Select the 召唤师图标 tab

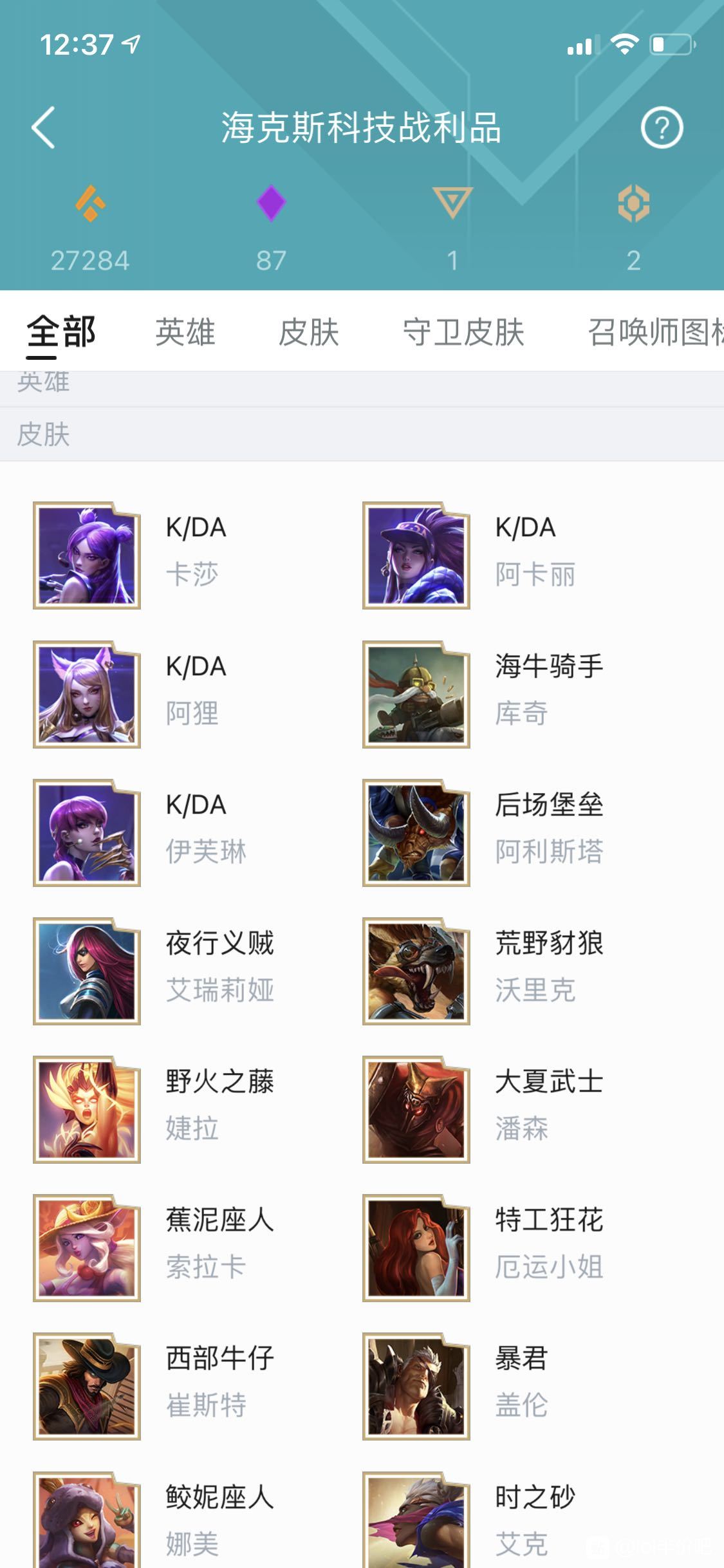(655, 332)
